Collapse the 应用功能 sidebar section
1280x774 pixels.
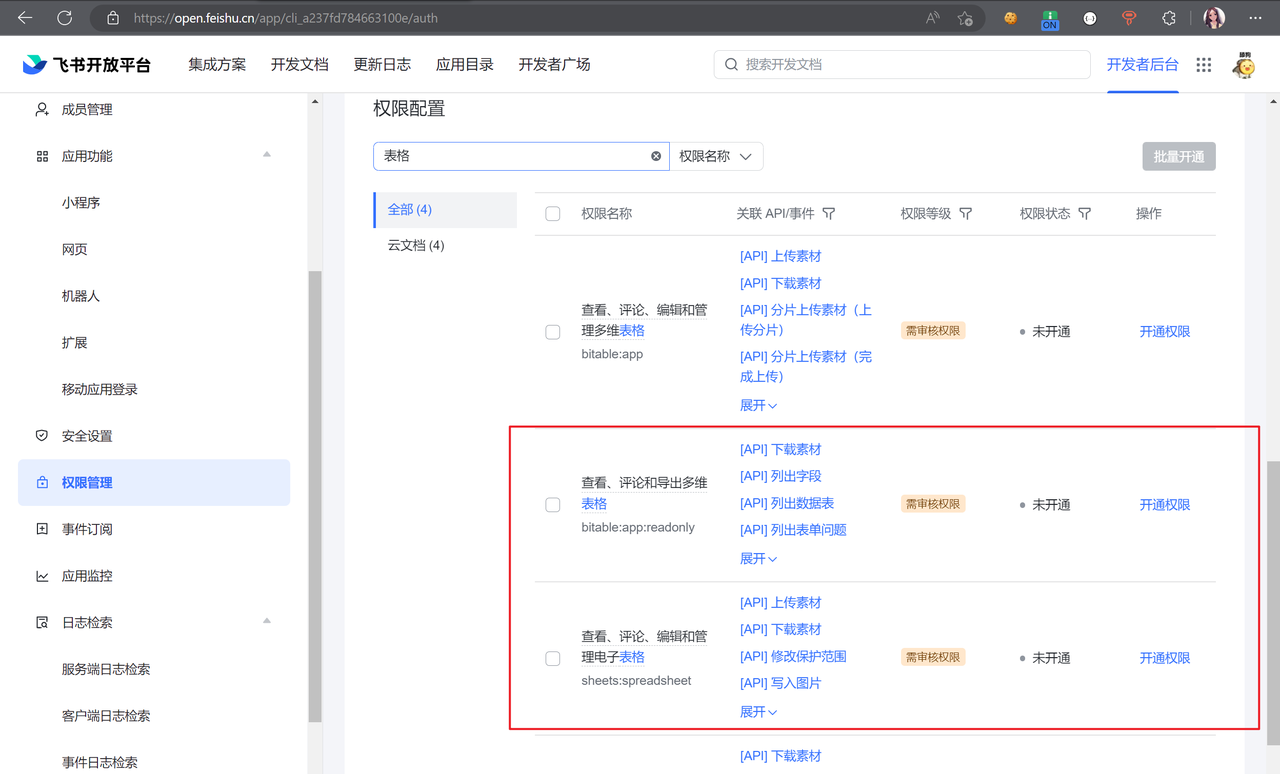267,155
